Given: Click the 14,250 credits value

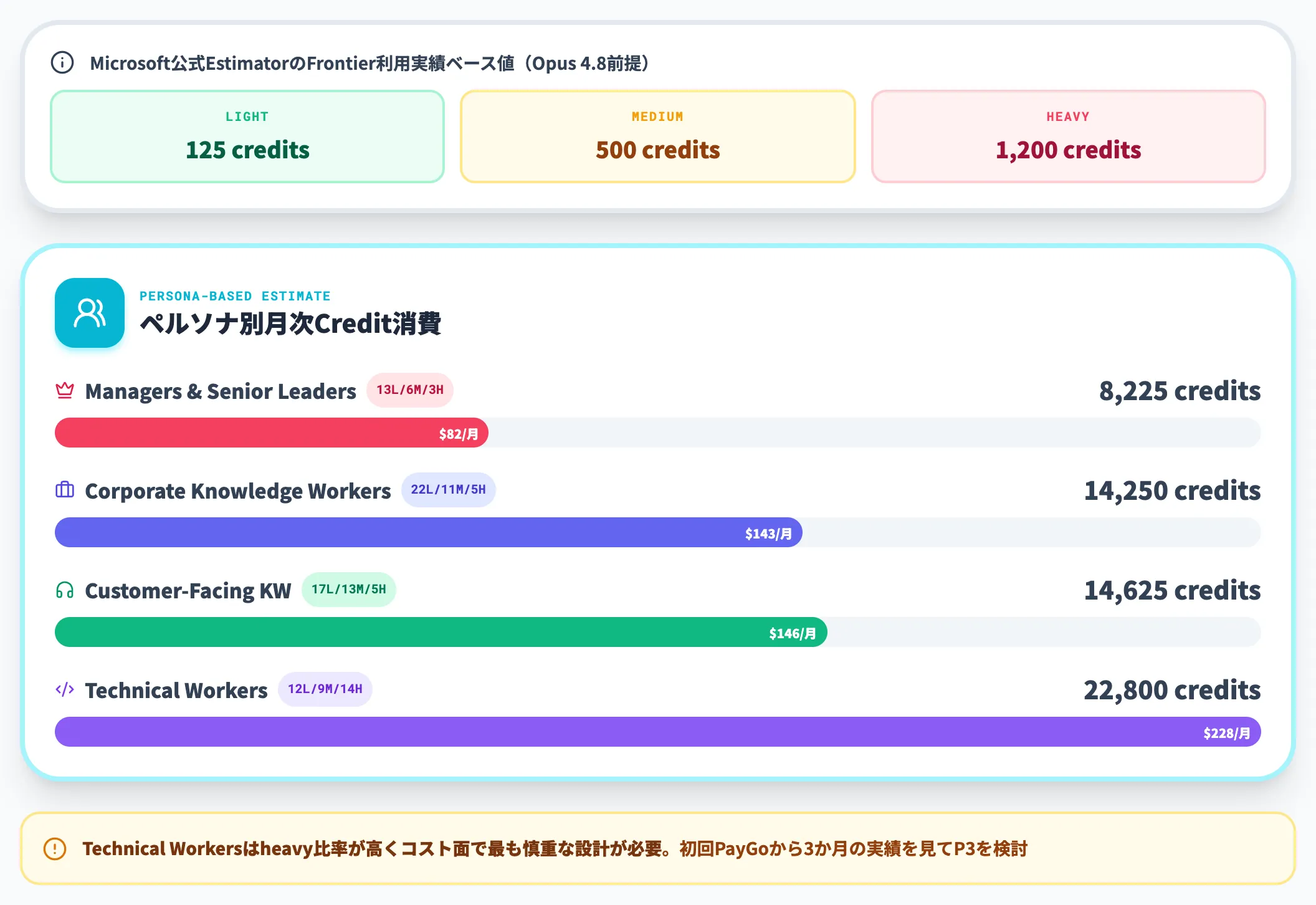Looking at the screenshot, I should (1172, 491).
